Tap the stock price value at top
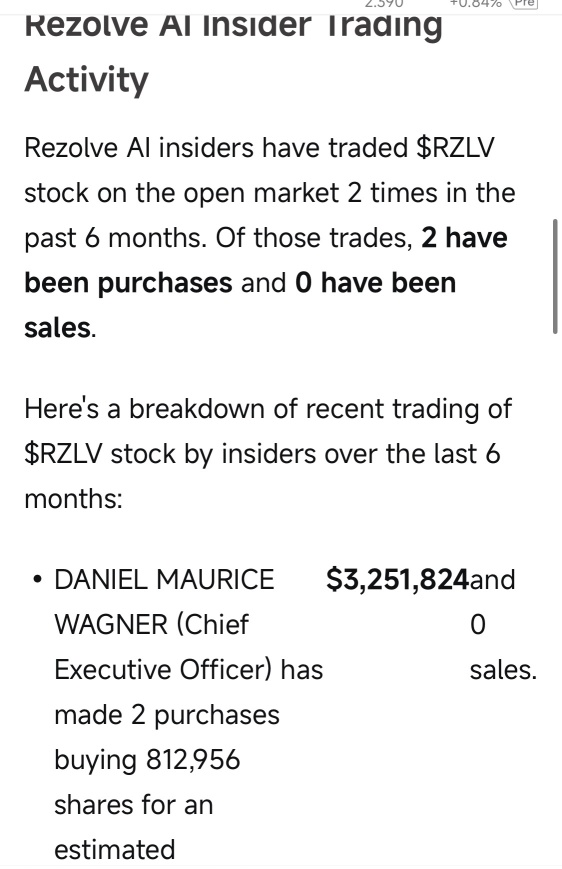The image size is (562, 869). [x=385, y=3]
